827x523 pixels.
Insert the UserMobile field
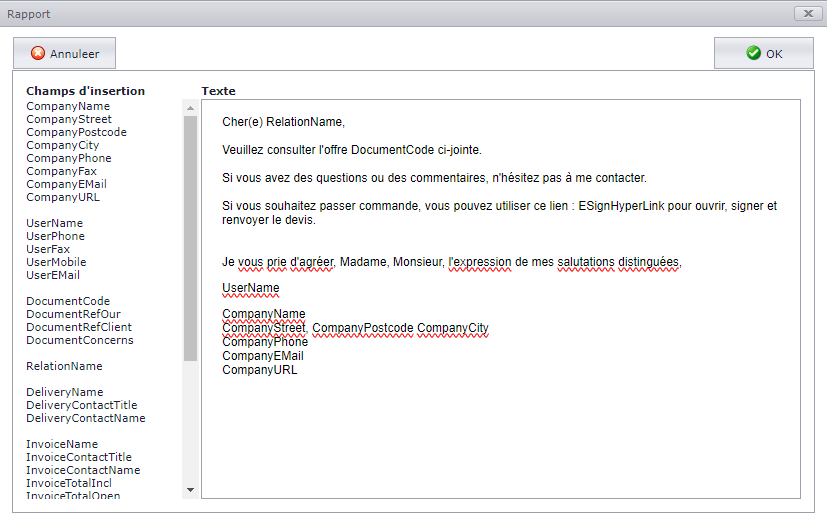tap(56, 262)
